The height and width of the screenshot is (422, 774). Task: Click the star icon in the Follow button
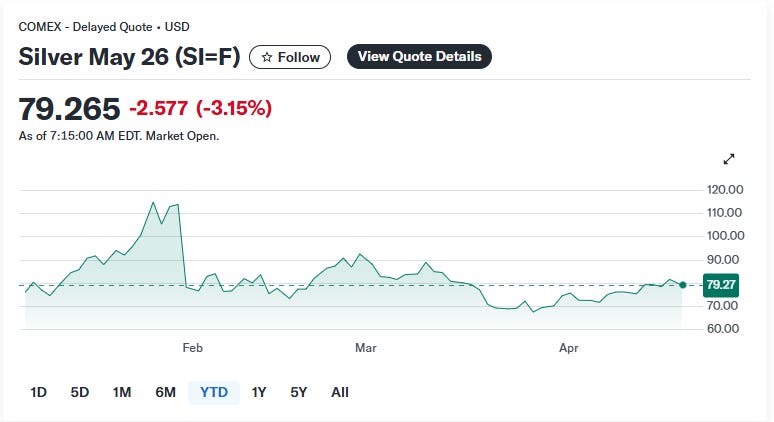point(267,57)
